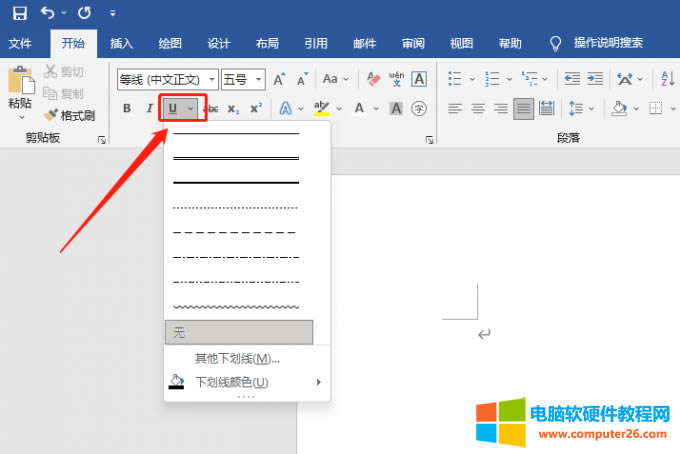
Task: Click the Save icon in title bar
Action: tap(19, 13)
